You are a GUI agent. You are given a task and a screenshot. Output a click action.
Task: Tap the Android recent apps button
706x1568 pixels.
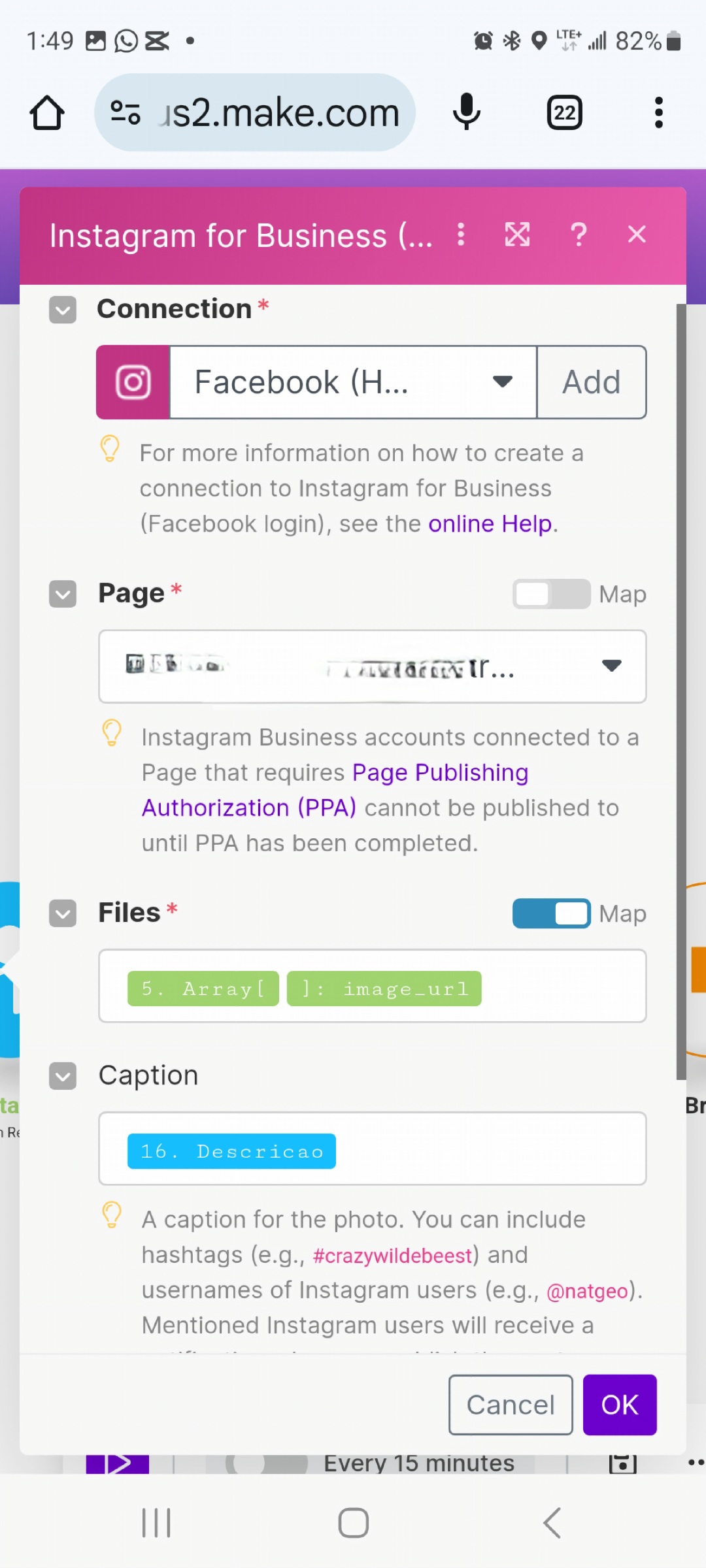pyautogui.click(x=156, y=1523)
